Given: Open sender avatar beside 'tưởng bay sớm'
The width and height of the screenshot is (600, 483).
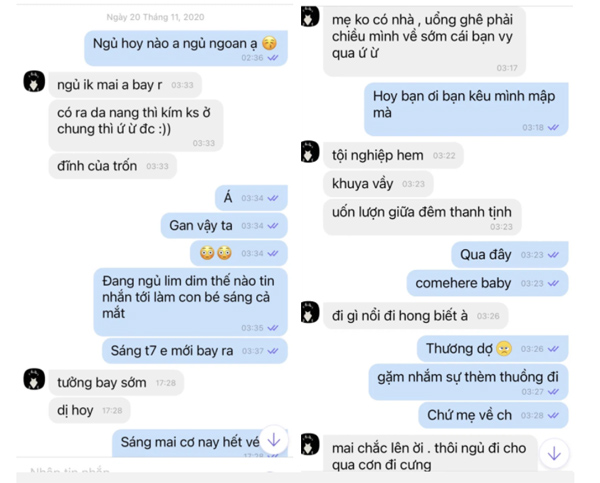Looking at the screenshot, I should [x=34, y=379].
